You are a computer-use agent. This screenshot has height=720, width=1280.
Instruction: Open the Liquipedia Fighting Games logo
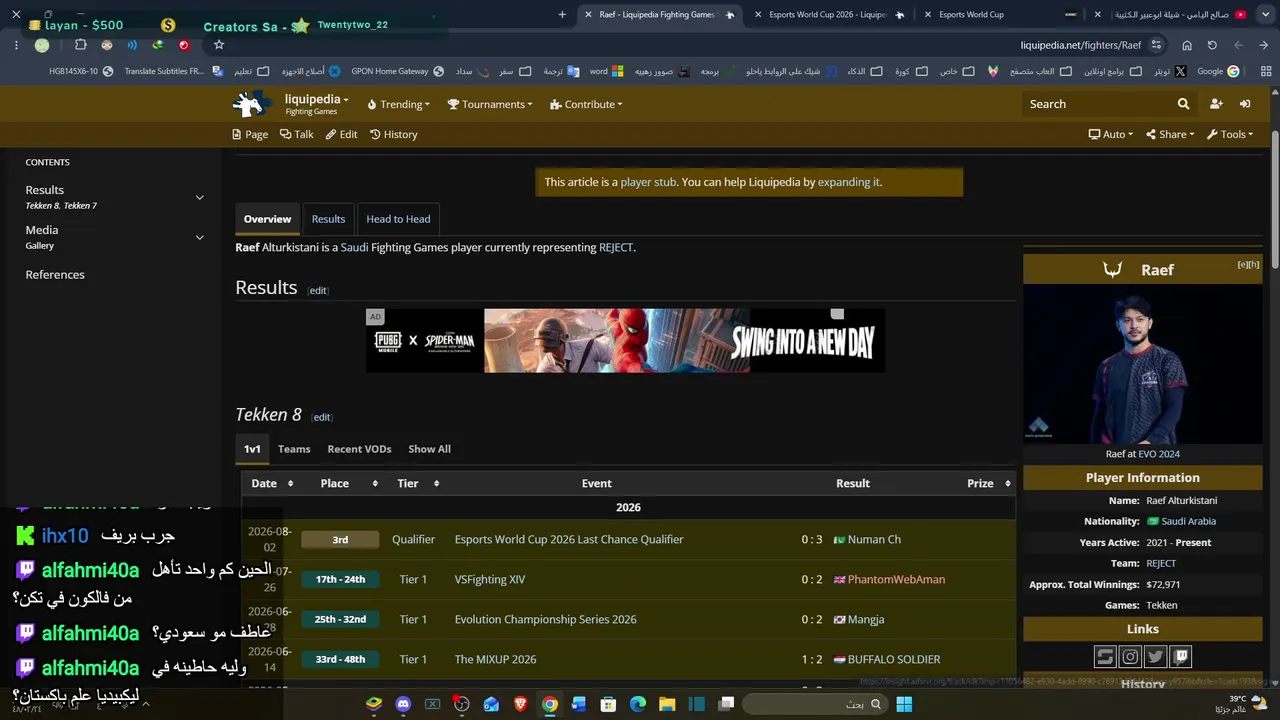[x=251, y=104]
